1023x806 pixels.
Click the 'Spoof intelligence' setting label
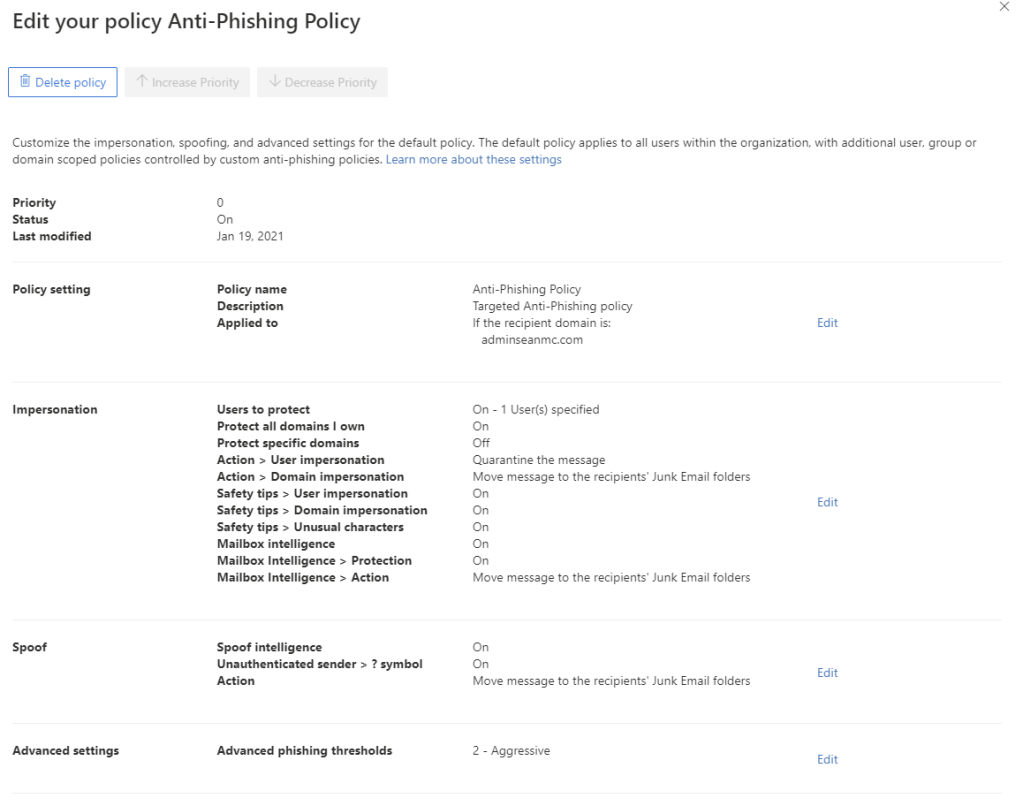pos(269,647)
